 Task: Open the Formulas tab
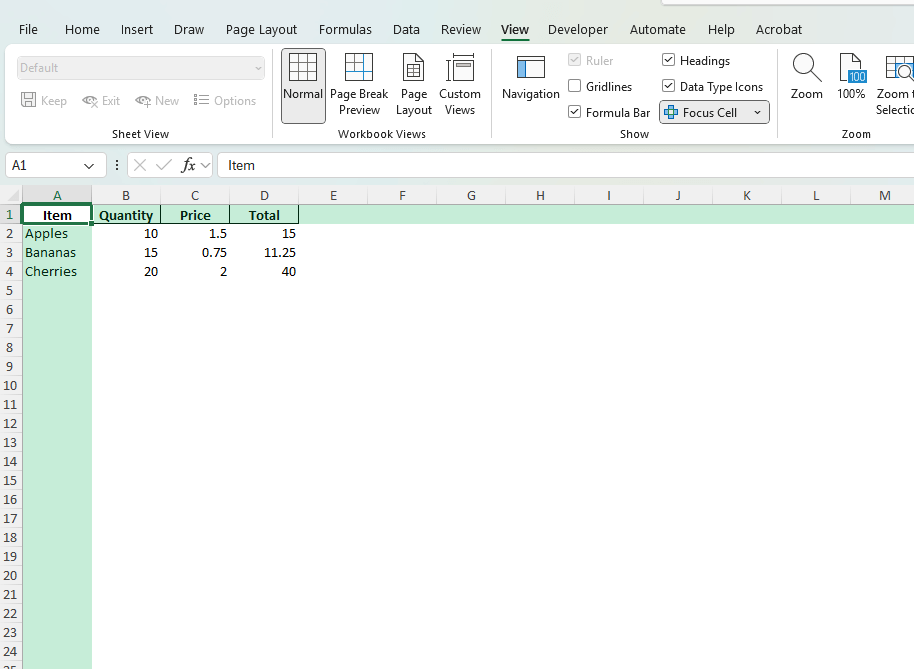345,30
